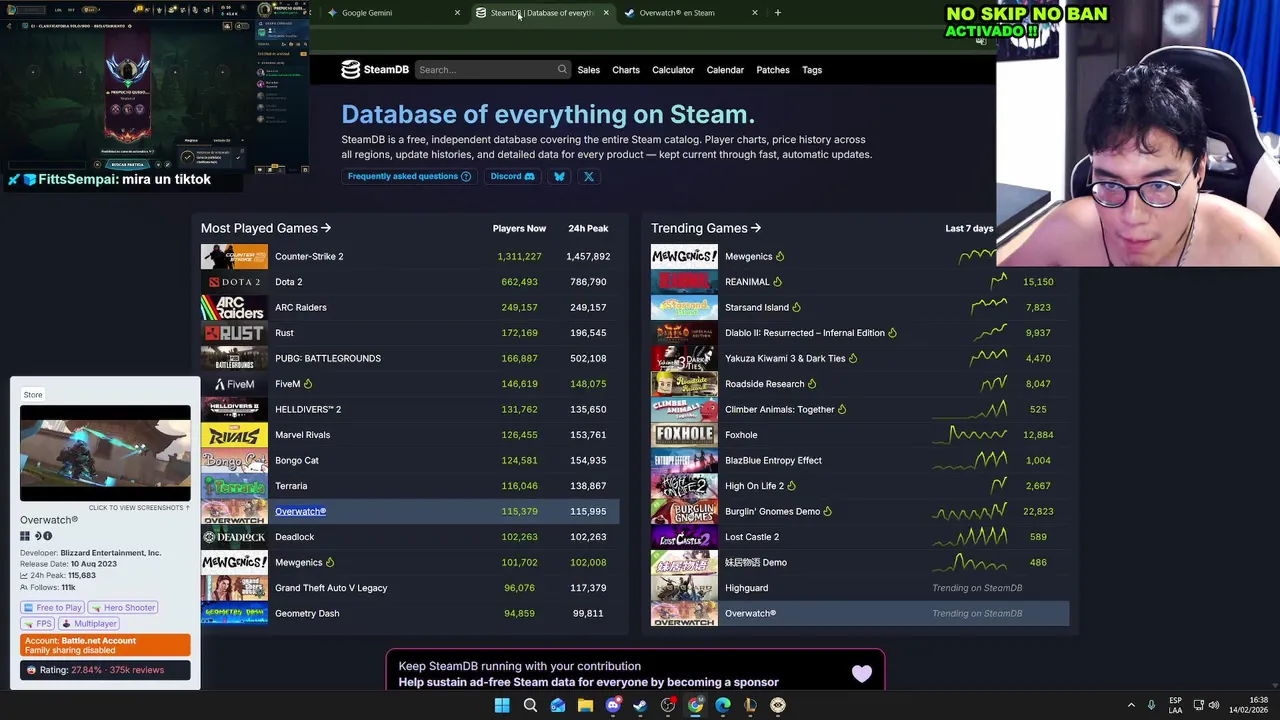This screenshot has height=720, width=1280.
Task: Click the SteamDB logo in the header
Action: tap(375, 70)
